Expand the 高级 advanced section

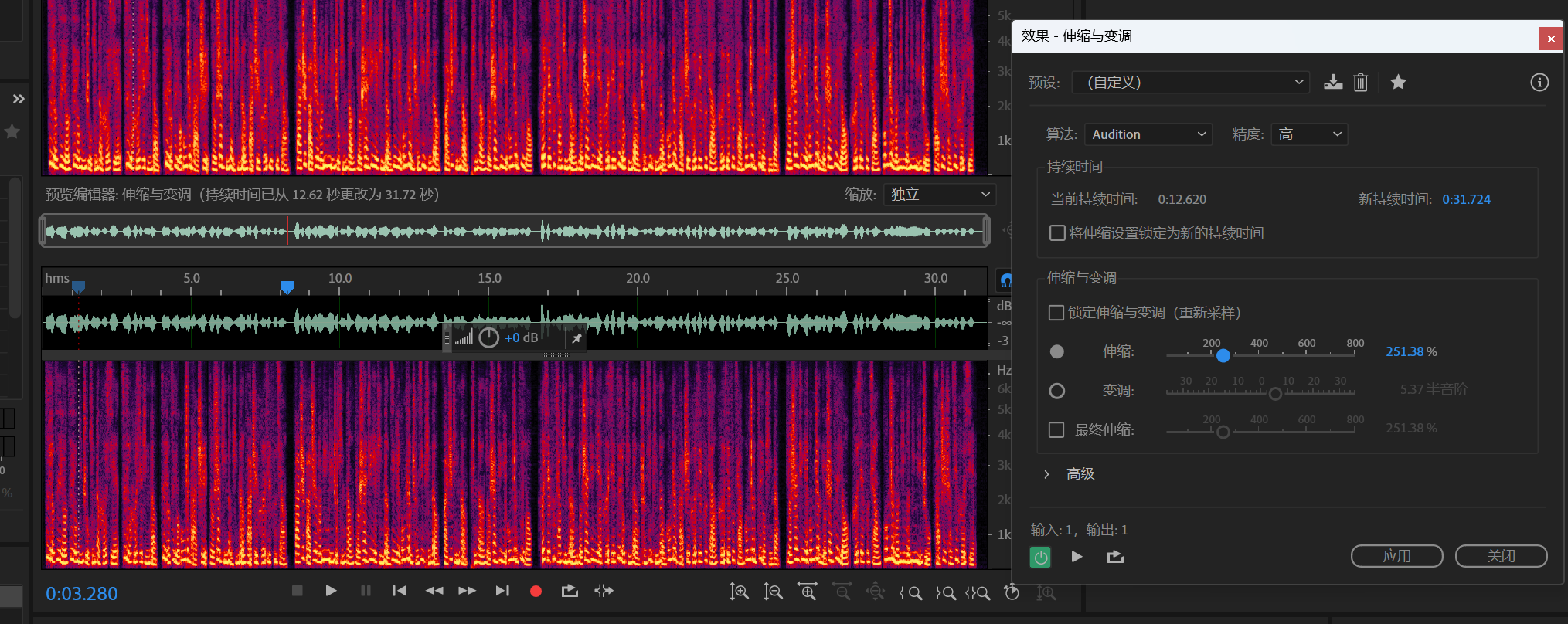point(1047,474)
